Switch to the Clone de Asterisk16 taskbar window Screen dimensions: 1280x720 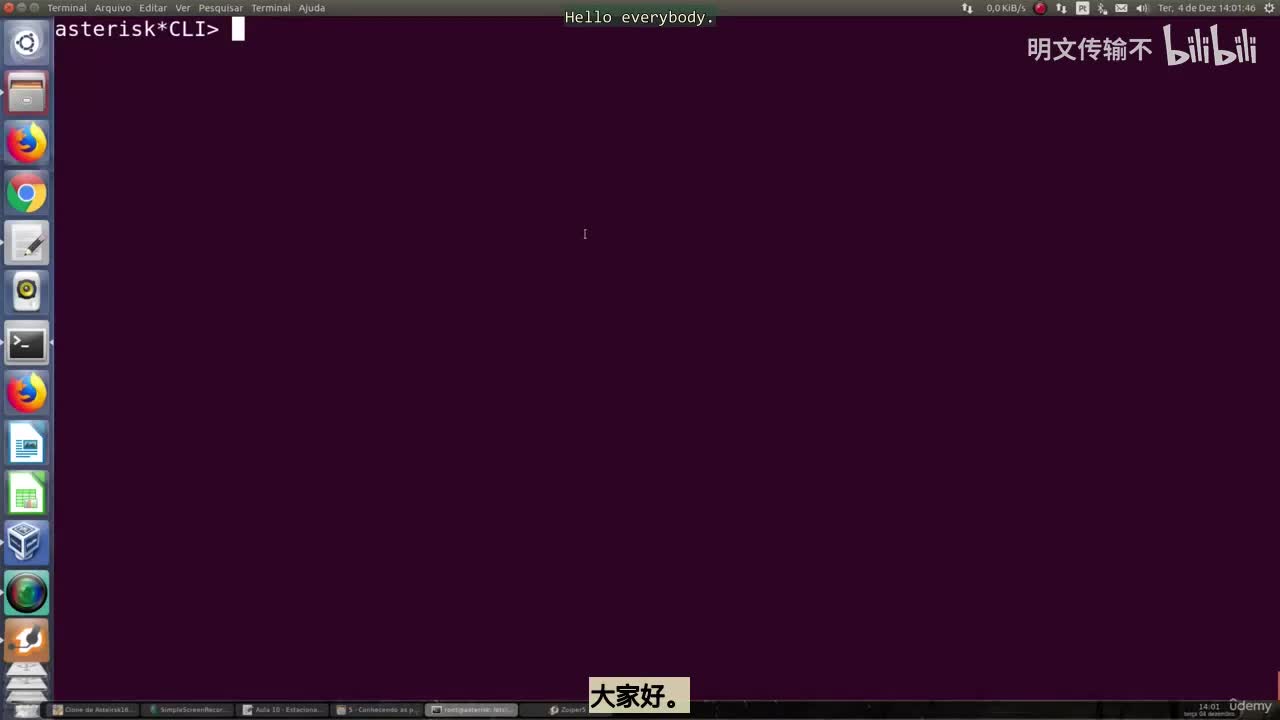click(x=92, y=710)
